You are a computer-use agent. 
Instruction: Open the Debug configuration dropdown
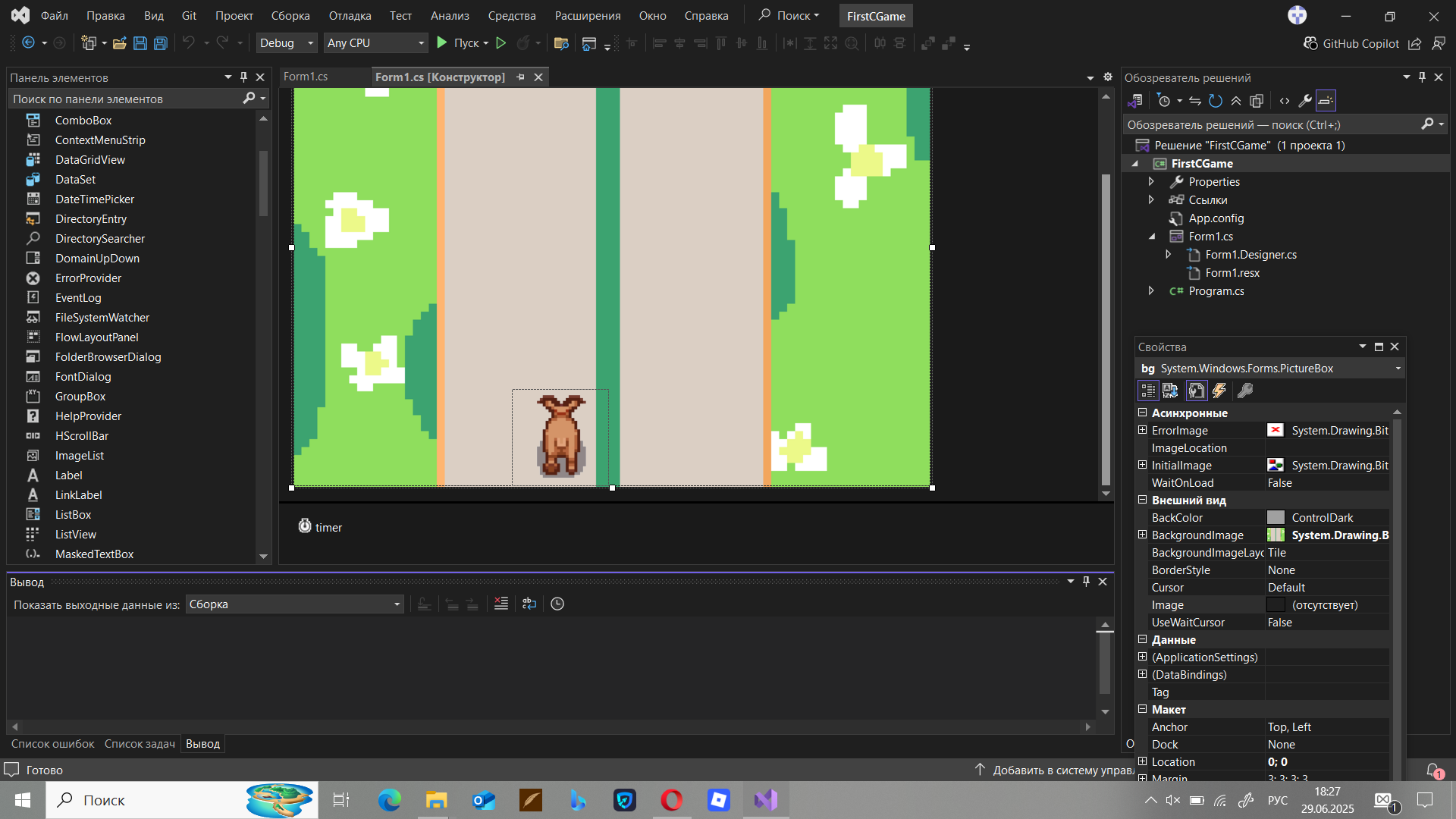[286, 43]
